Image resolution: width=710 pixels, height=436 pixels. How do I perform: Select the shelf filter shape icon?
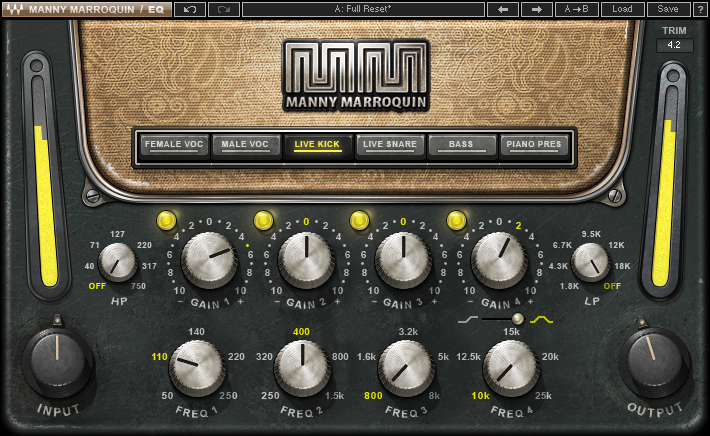pos(468,320)
